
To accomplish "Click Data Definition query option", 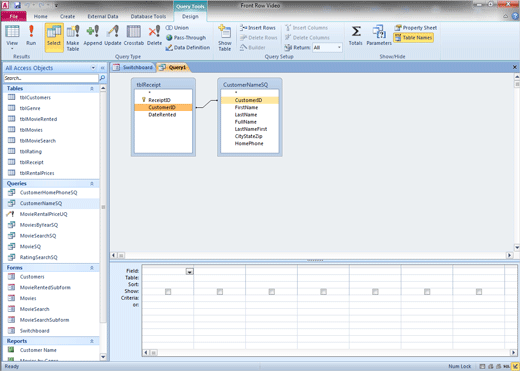I will [x=188, y=48].
